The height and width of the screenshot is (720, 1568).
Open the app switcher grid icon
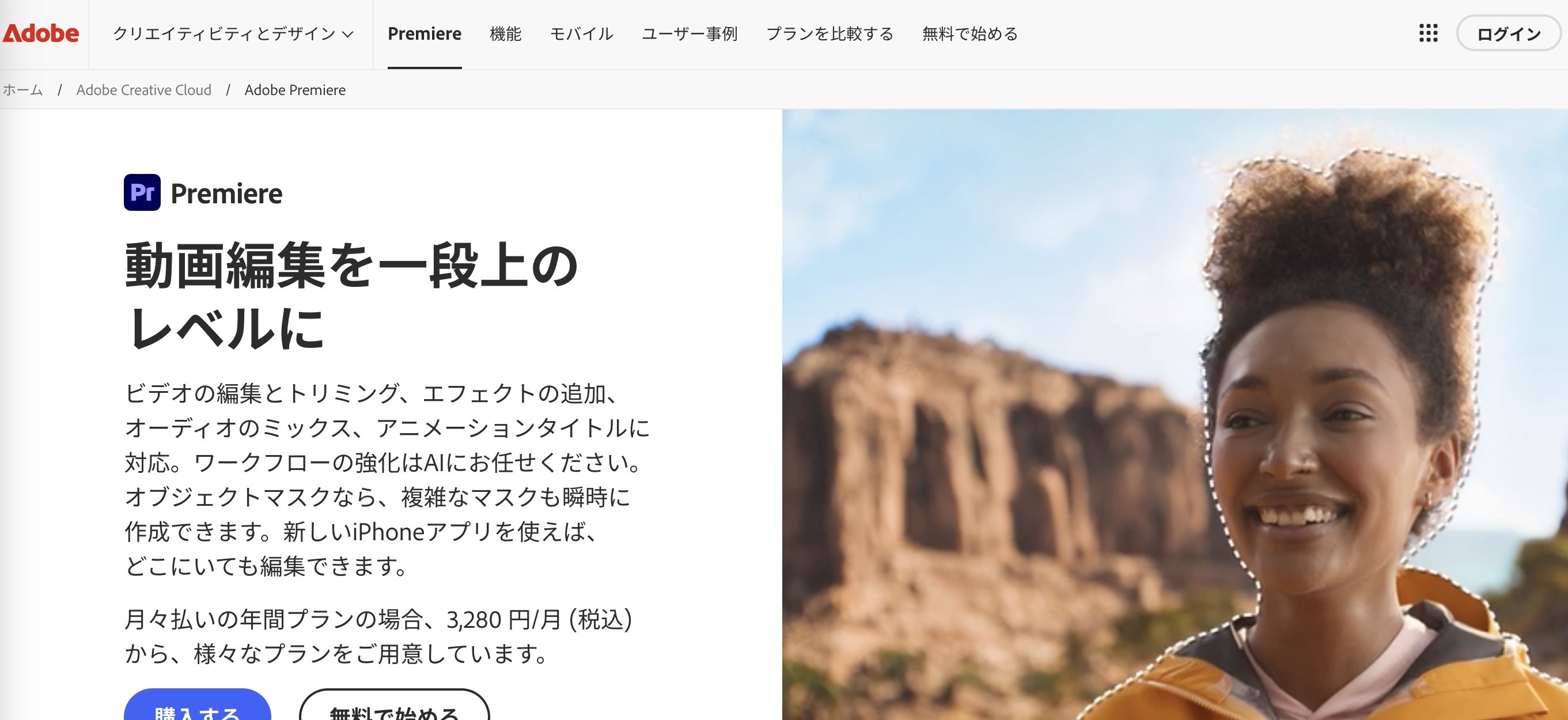[x=1428, y=33]
